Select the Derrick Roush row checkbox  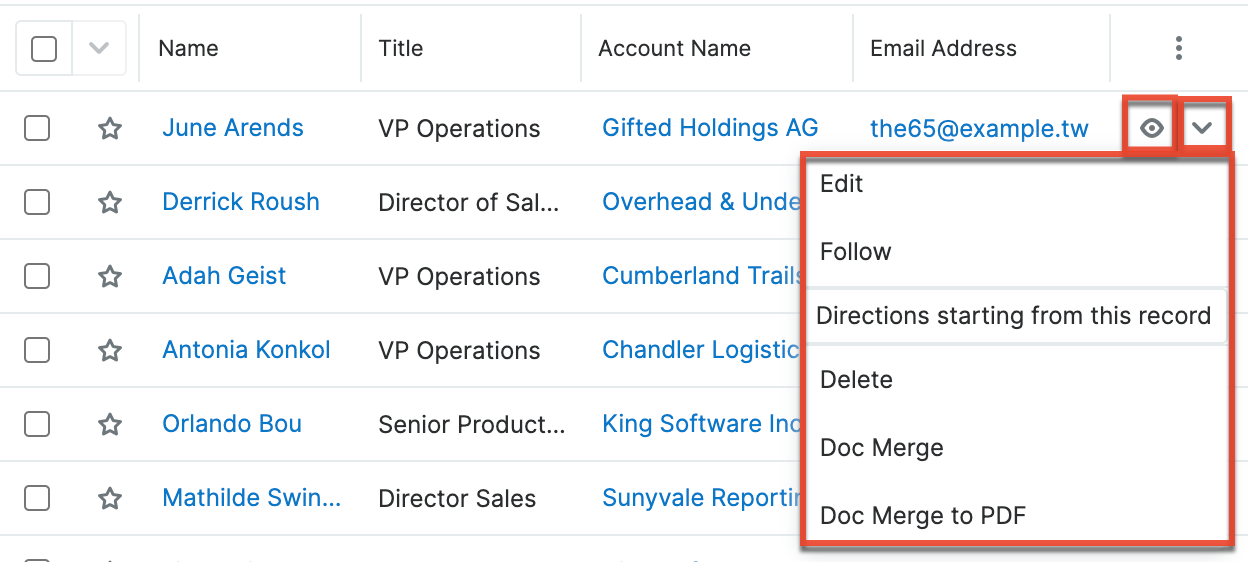point(37,202)
